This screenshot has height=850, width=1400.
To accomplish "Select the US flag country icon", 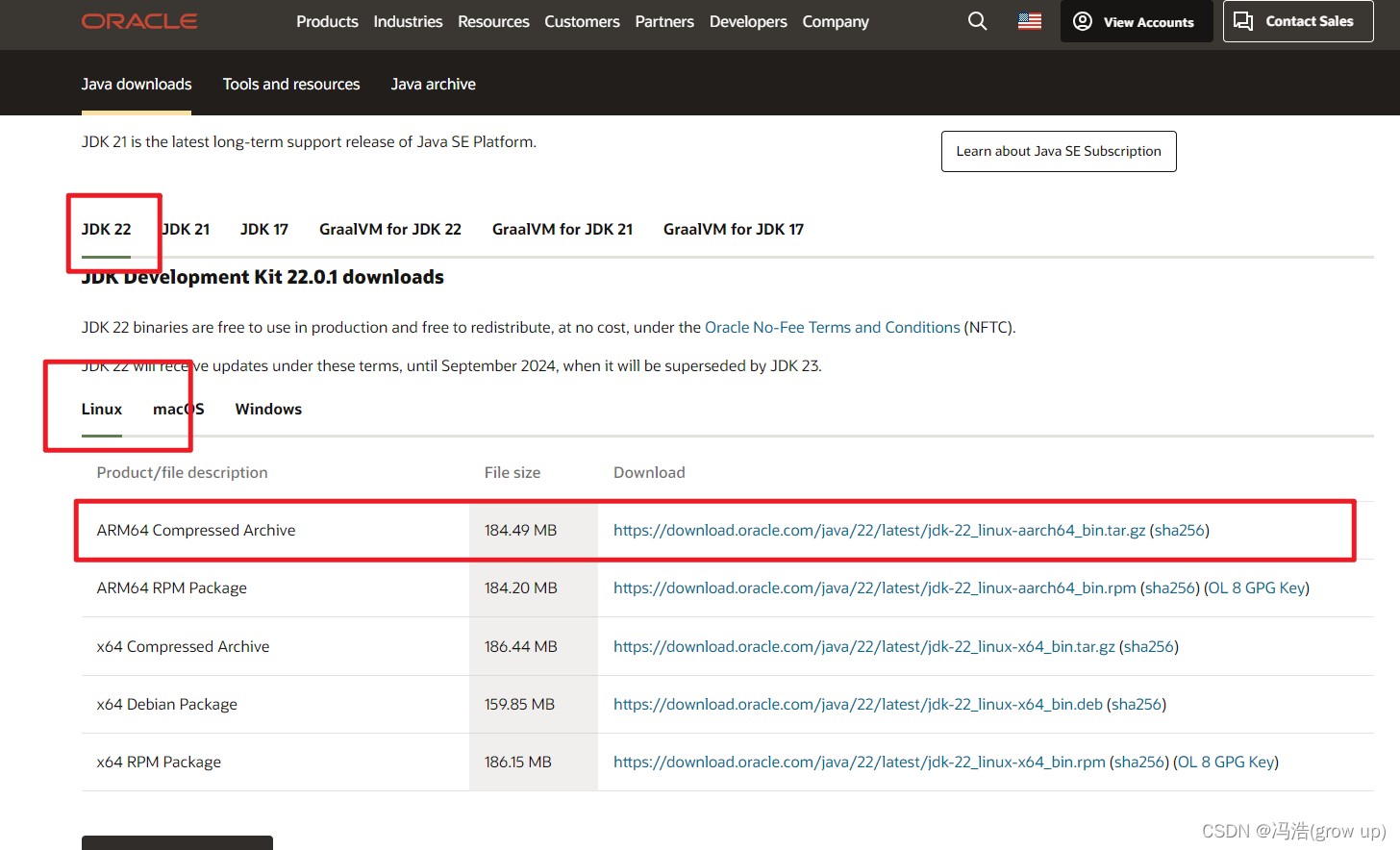I will click(1030, 21).
